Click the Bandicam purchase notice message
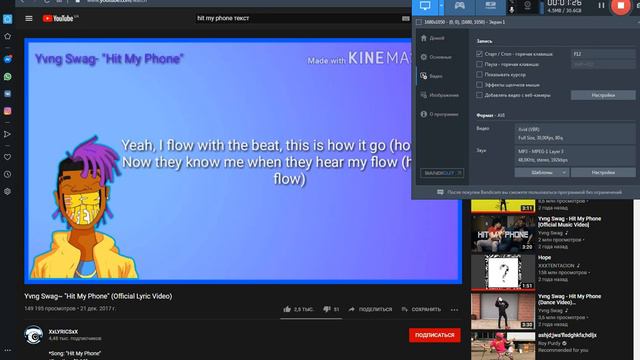Screen dimensions: 640x360 click(529, 192)
